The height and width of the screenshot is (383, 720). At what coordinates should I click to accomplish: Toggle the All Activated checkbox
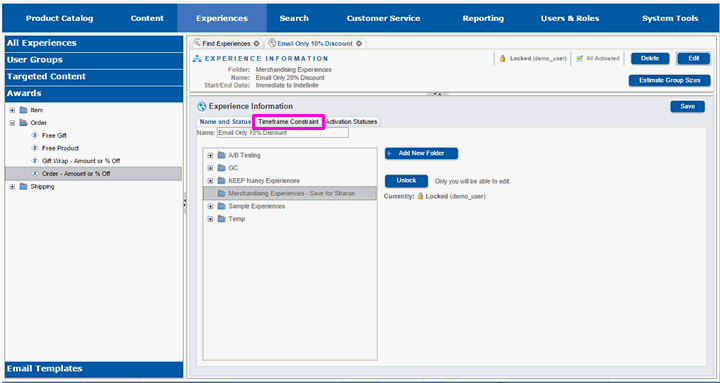pos(579,58)
